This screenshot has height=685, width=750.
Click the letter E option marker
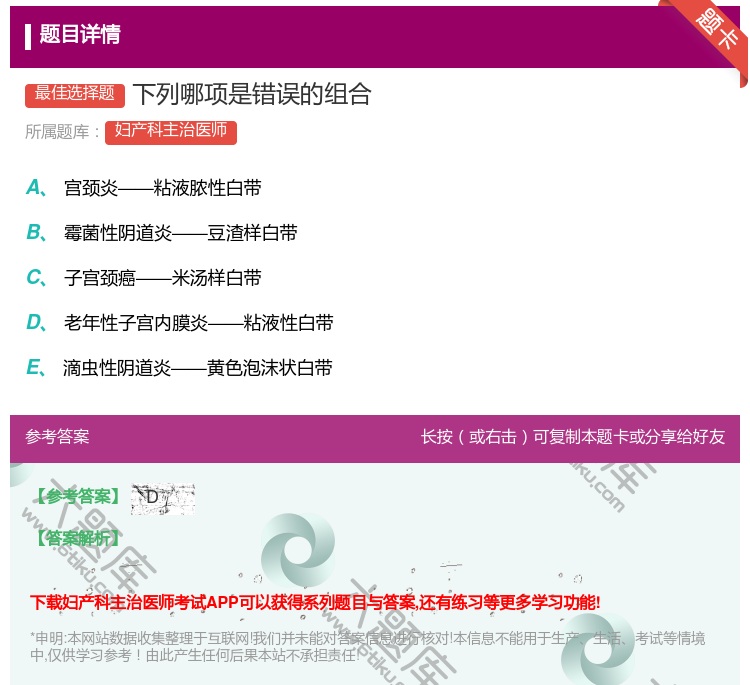36,367
